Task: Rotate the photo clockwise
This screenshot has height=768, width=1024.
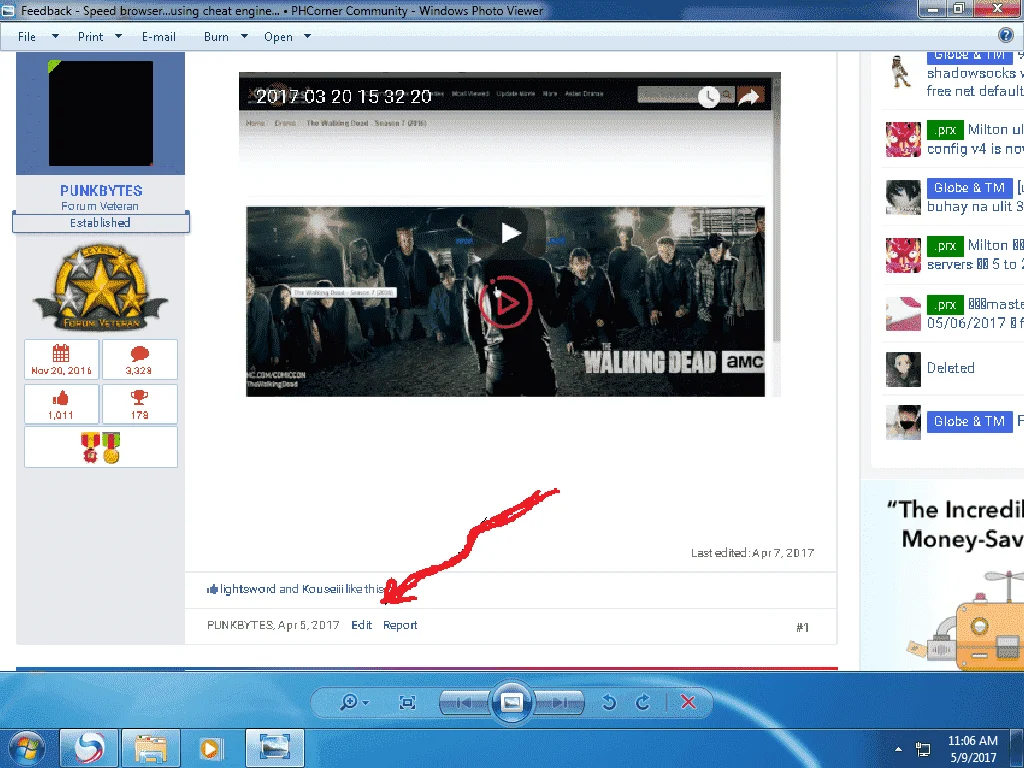Action: [643, 702]
